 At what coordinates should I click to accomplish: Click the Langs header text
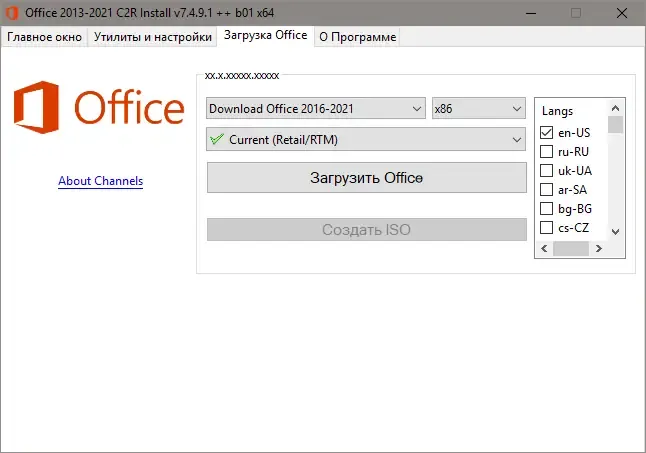(x=557, y=111)
